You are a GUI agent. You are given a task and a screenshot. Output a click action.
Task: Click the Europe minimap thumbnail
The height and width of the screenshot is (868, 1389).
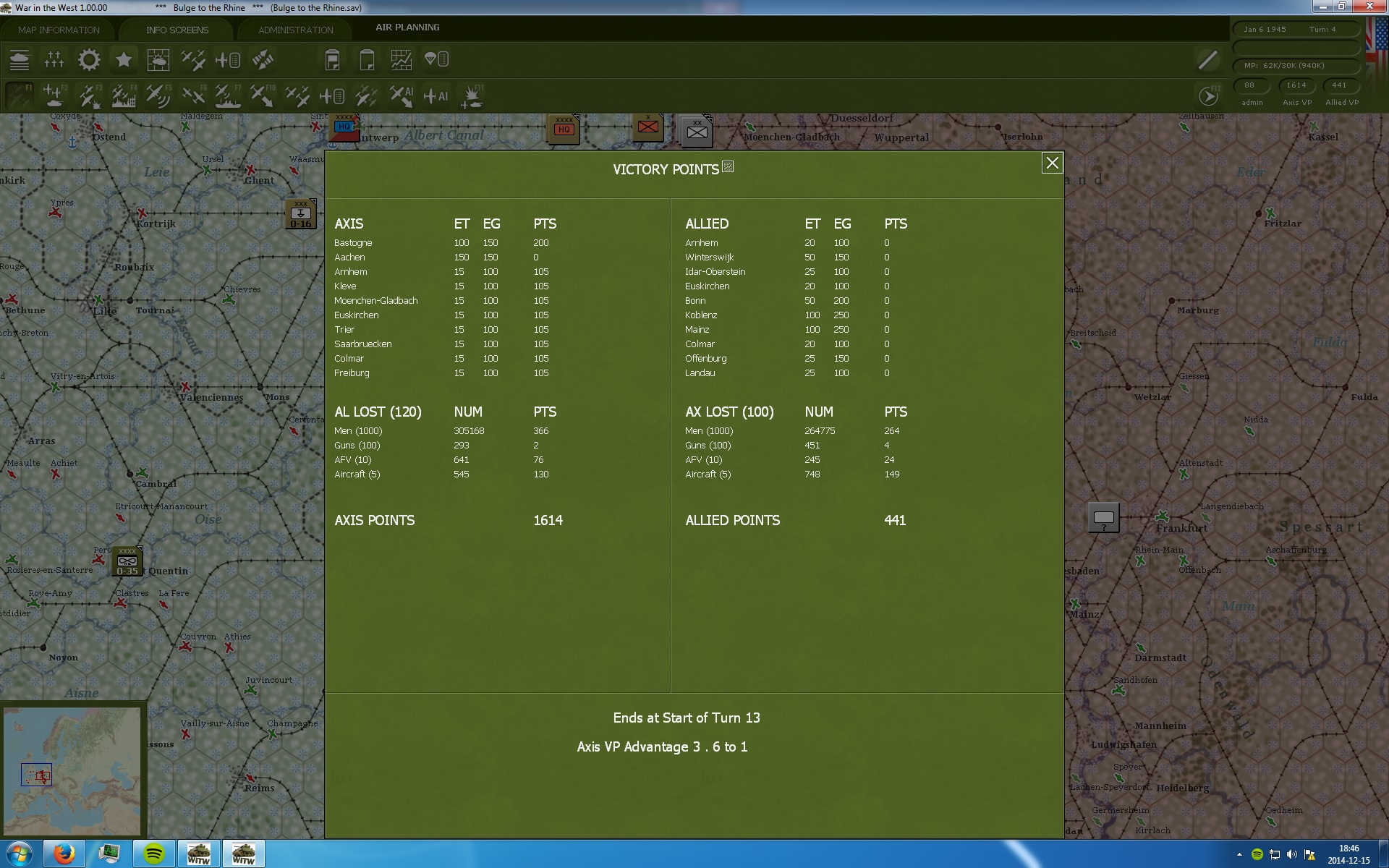(72, 771)
